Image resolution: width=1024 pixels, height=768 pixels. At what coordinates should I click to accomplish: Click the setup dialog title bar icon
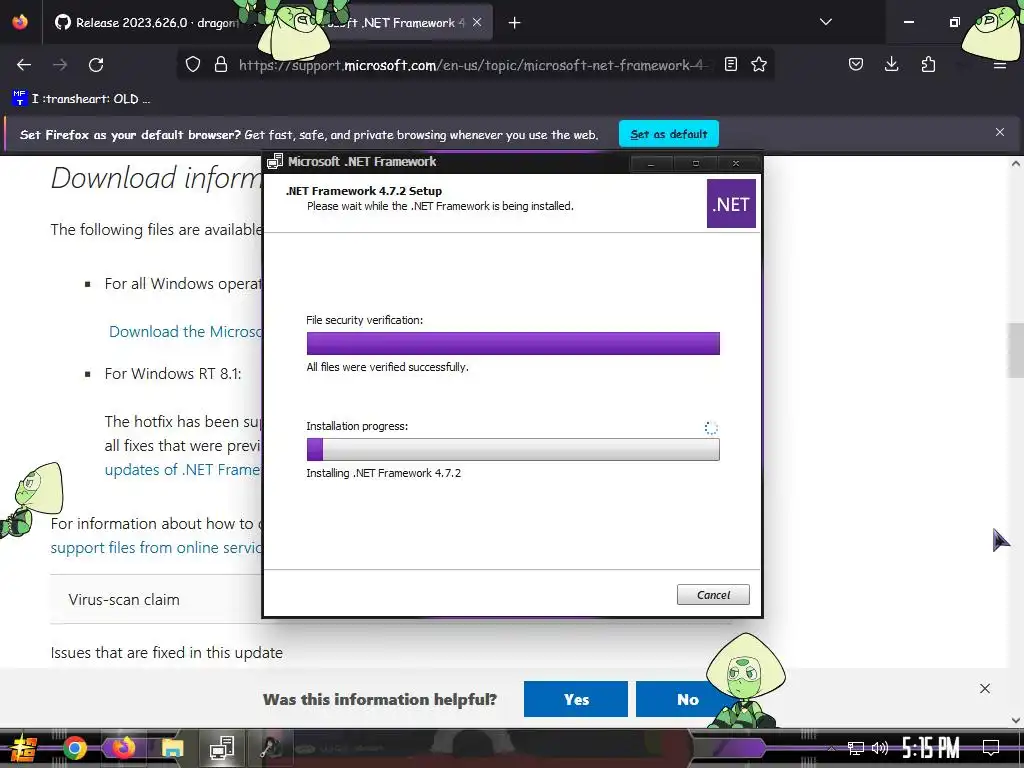pos(275,161)
